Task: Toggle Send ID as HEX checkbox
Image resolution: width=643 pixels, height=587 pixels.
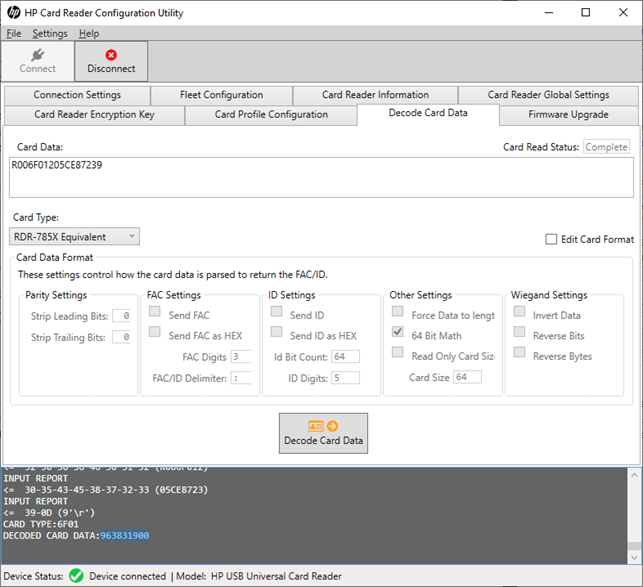Action: (x=276, y=331)
